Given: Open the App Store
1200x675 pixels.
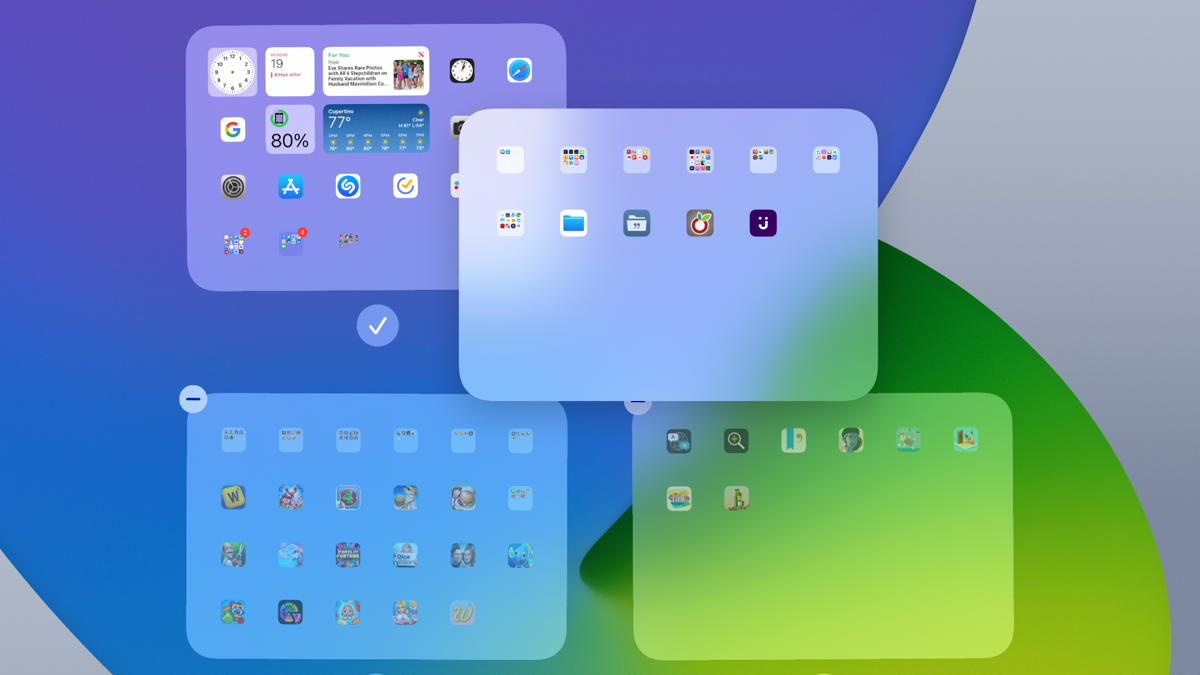Looking at the screenshot, I should click(290, 186).
